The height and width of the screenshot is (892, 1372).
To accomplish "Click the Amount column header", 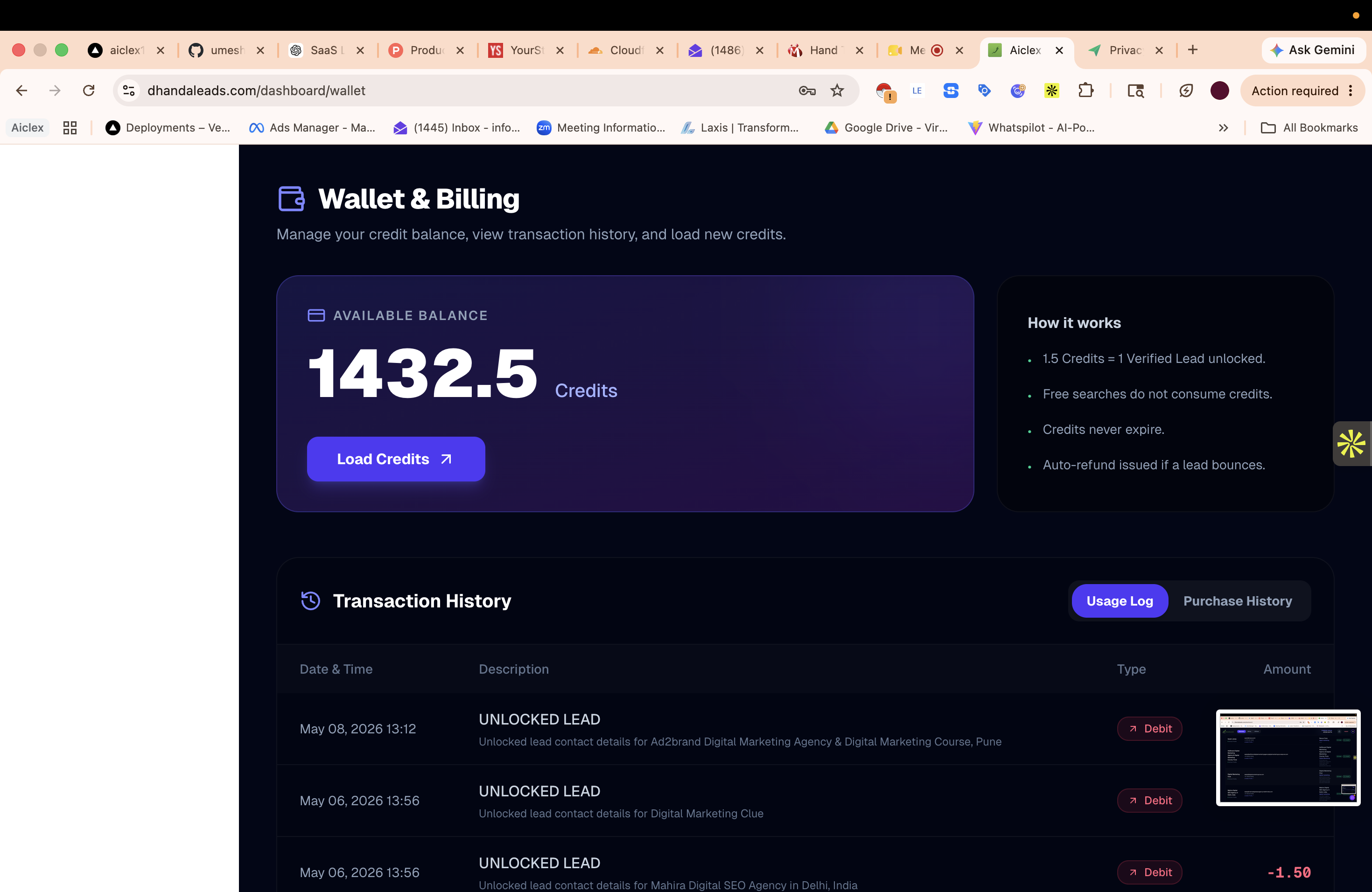I will click(x=1287, y=669).
